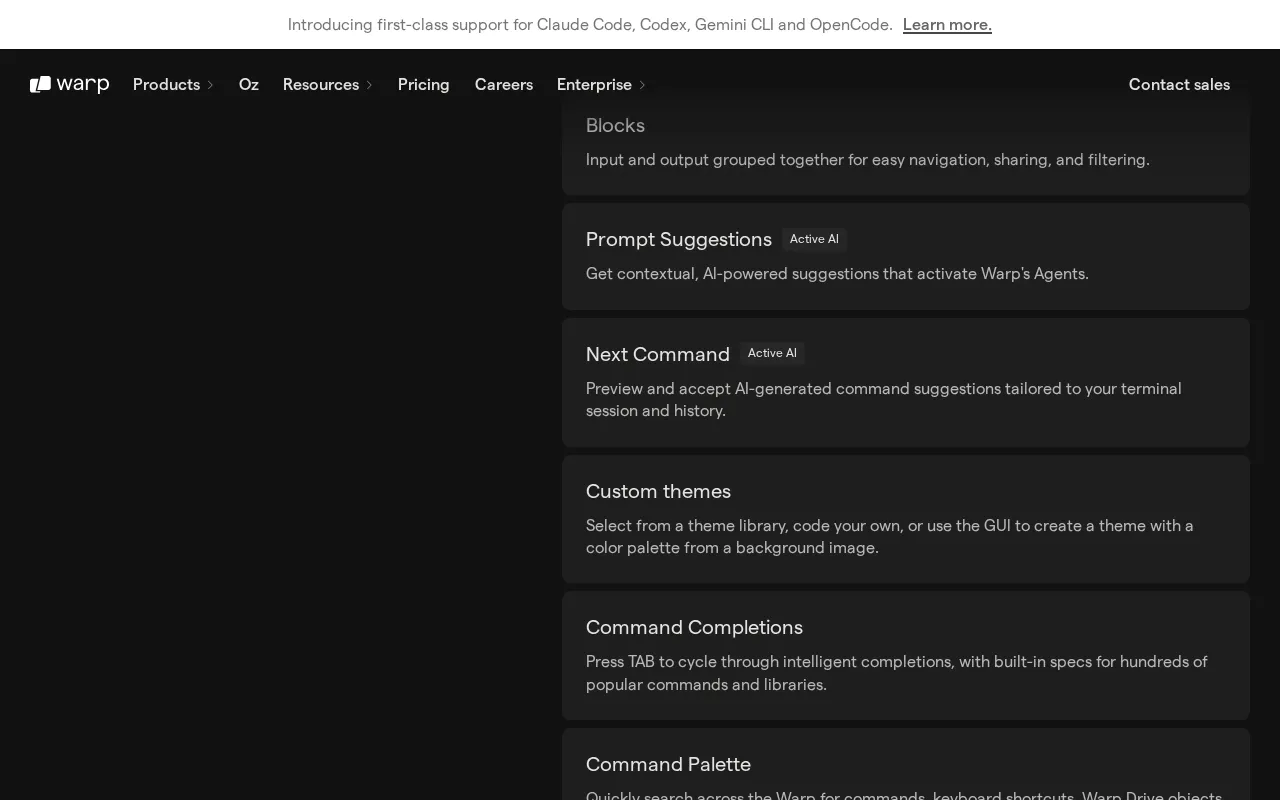Click the Active AI badge beside Next Command

click(772, 353)
